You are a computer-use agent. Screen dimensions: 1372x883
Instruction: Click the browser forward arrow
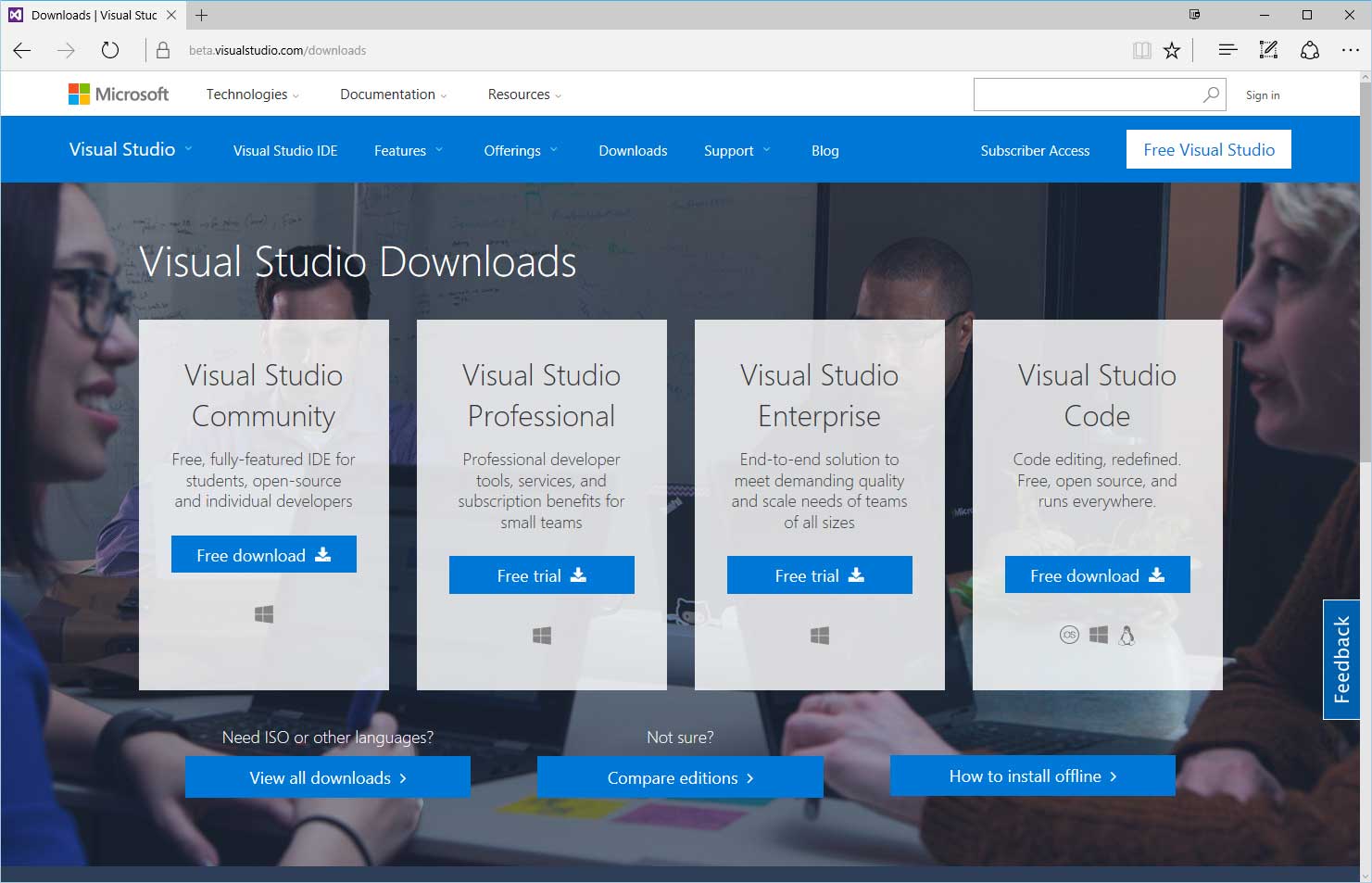(x=66, y=50)
